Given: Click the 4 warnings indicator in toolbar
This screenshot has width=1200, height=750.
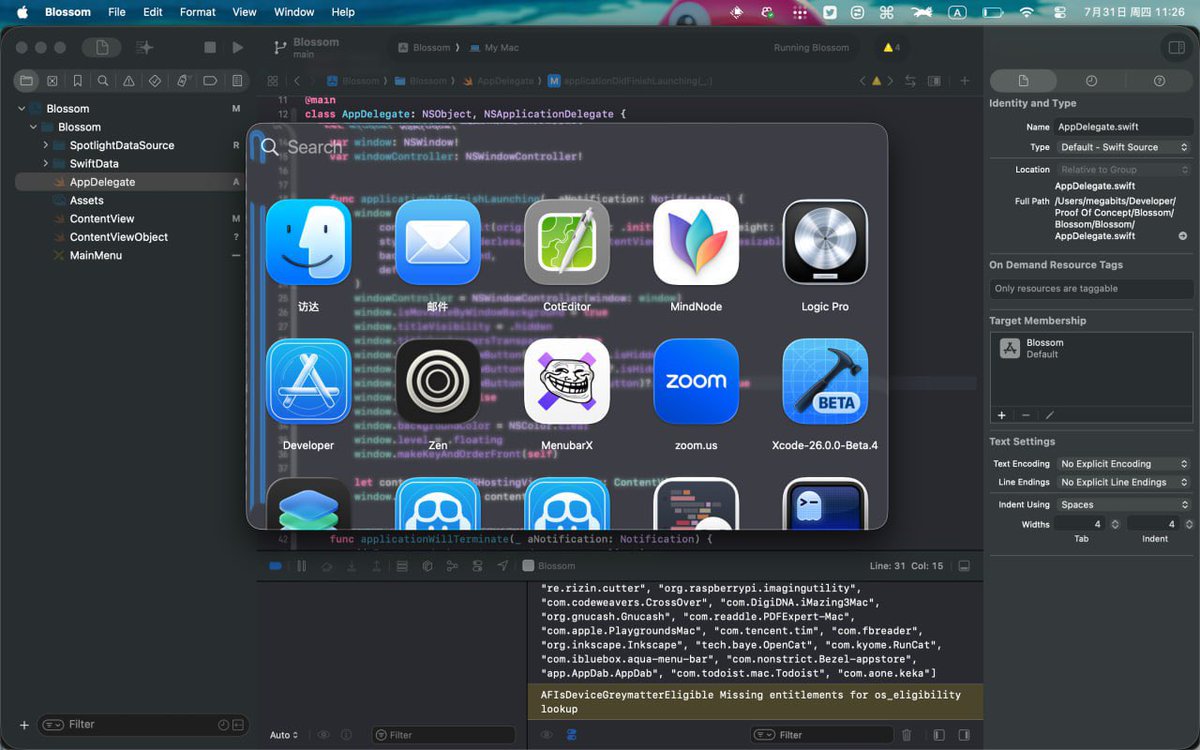Looking at the screenshot, I should (891, 47).
